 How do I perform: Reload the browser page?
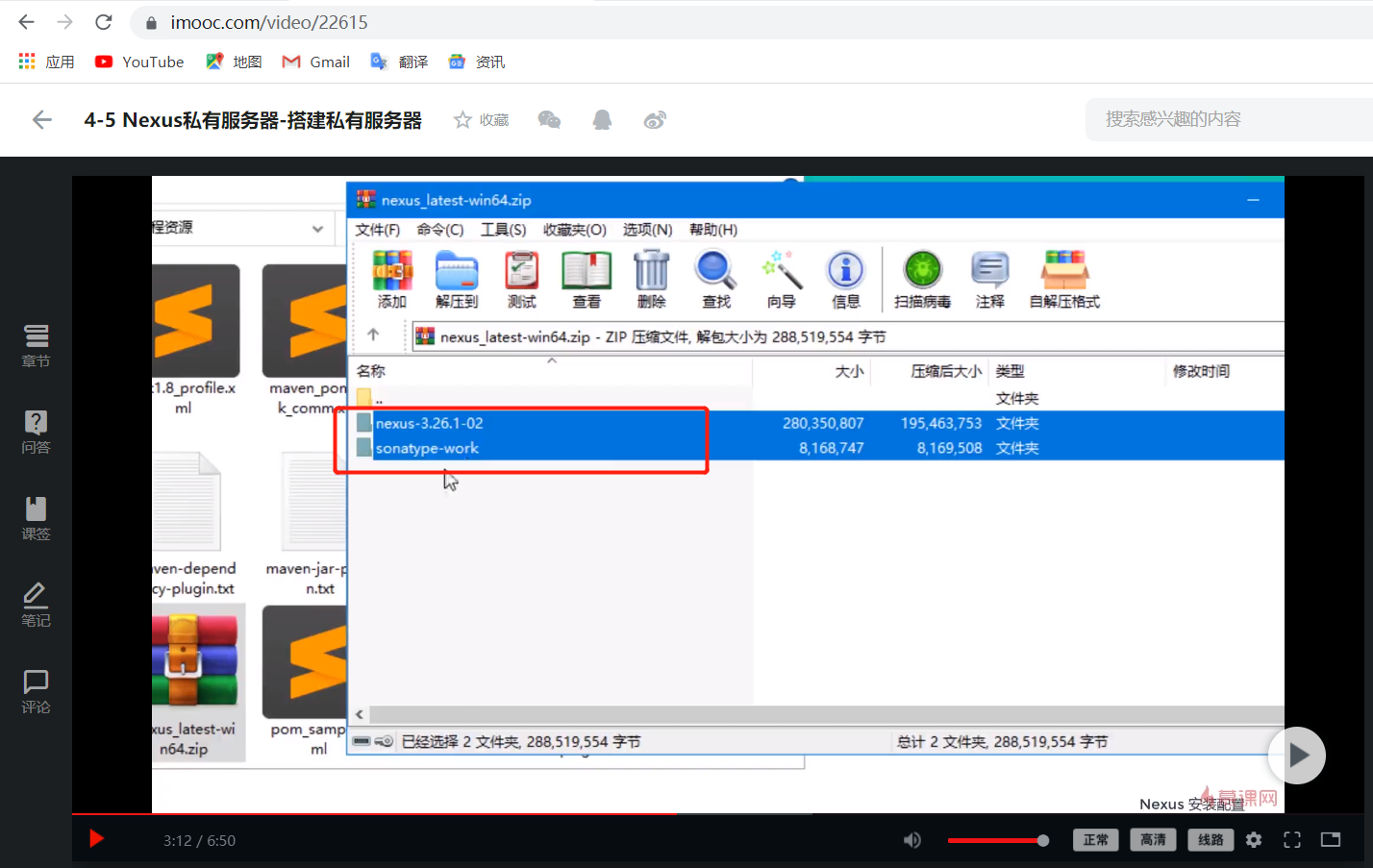[x=104, y=22]
